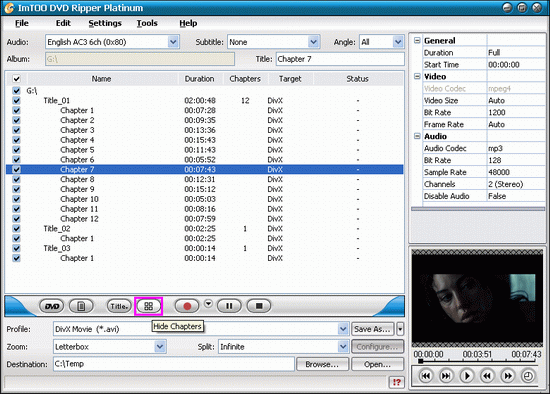Image resolution: width=550 pixels, height=394 pixels.
Task: Click the red record rip button
Action: point(187,306)
